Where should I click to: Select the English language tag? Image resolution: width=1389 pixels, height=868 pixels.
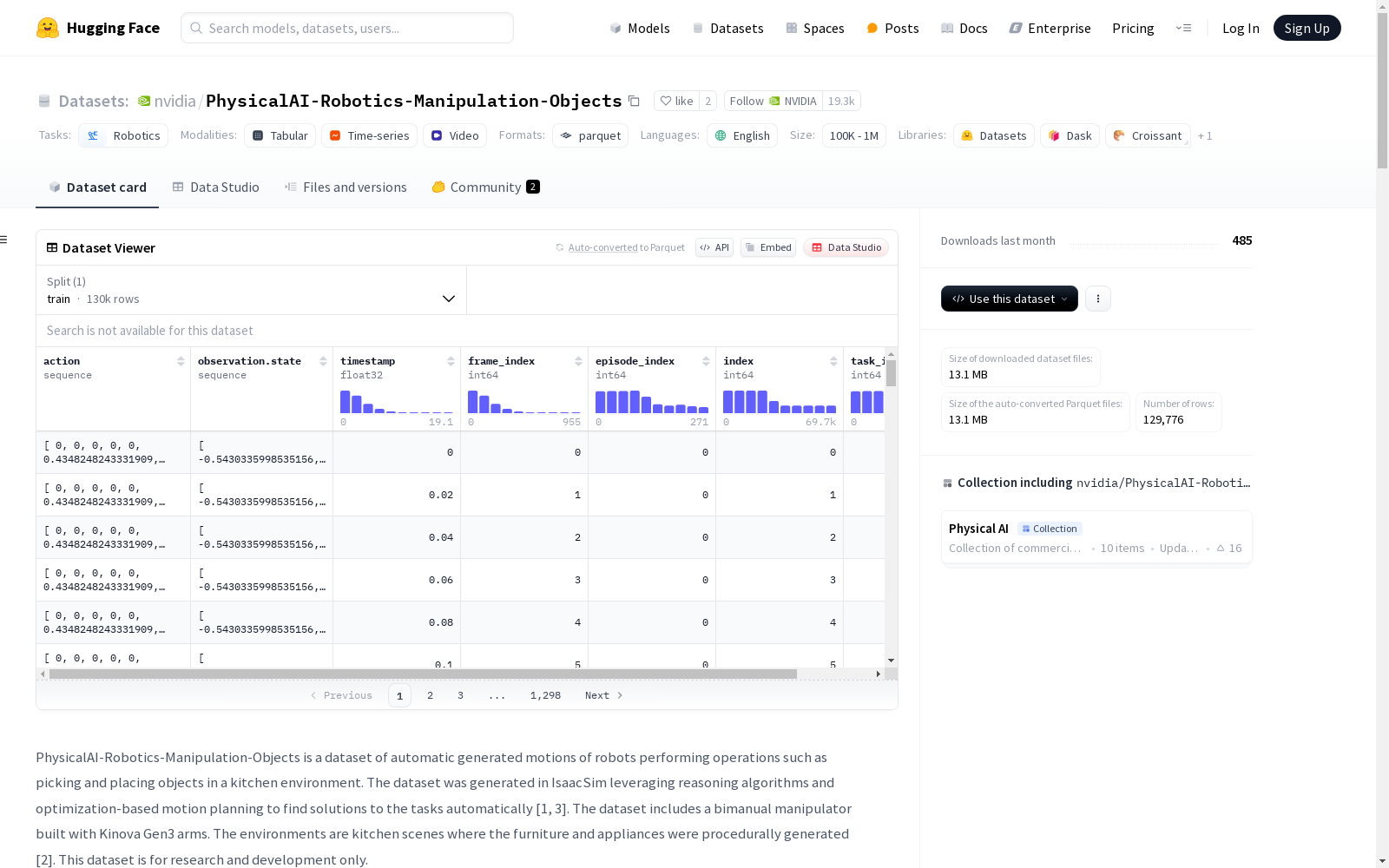[x=742, y=135]
